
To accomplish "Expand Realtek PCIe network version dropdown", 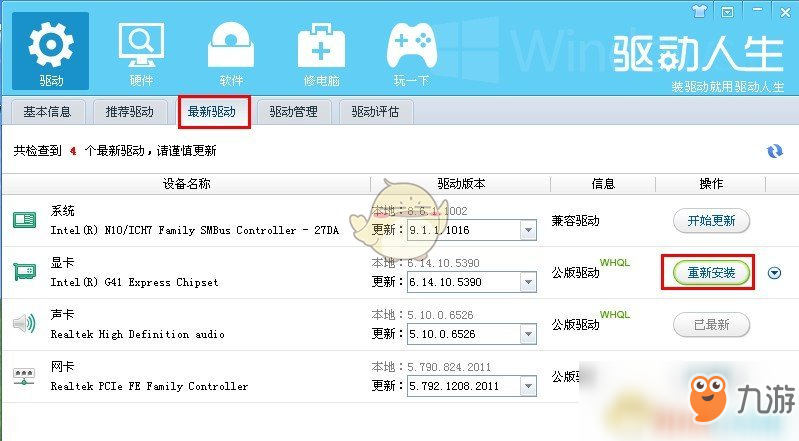I will 528,386.
